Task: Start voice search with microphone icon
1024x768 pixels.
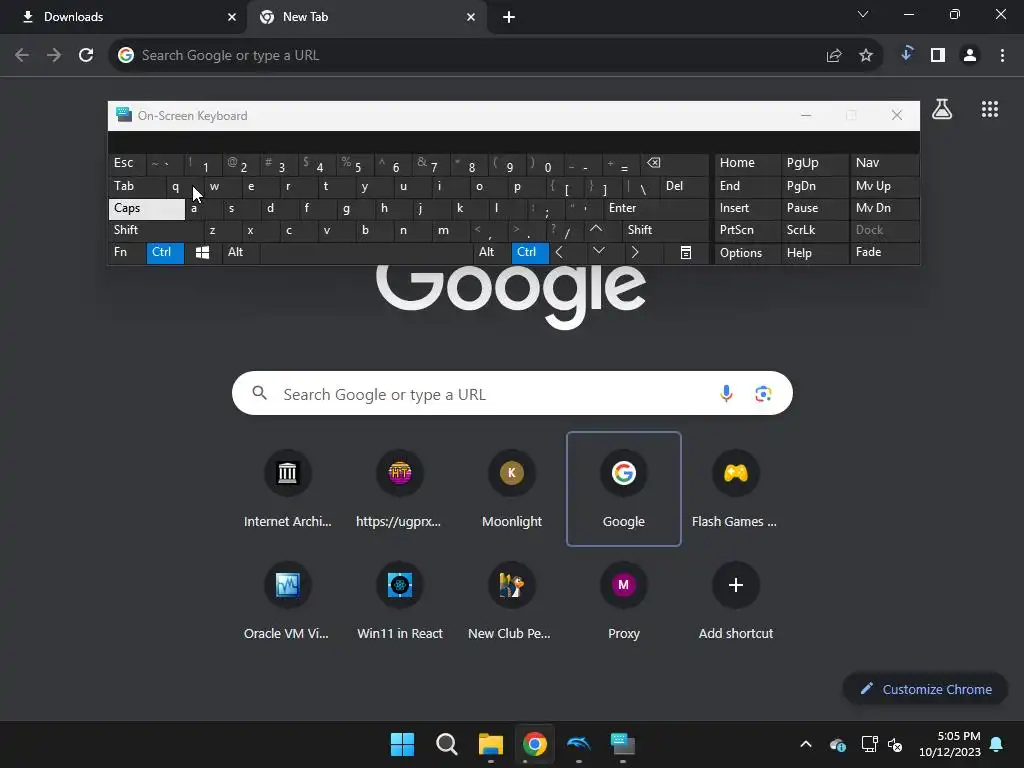Action: click(x=726, y=393)
